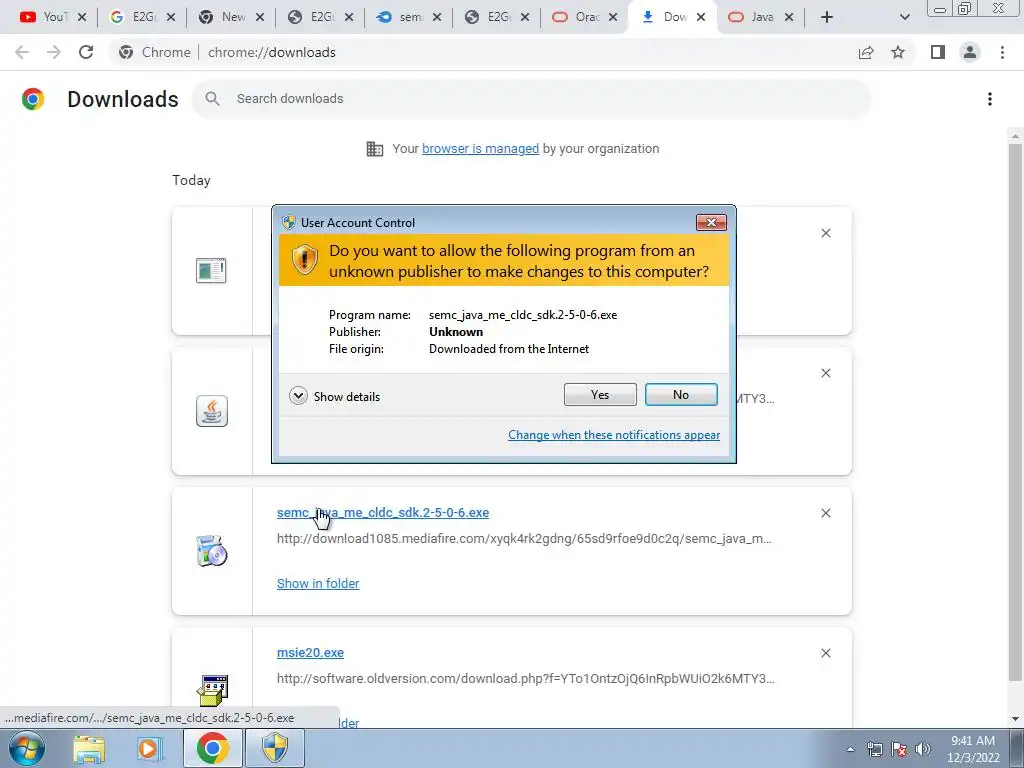Screen dimensions: 1024x768
Task: Click the volume speaker tray icon
Action: tap(922, 749)
